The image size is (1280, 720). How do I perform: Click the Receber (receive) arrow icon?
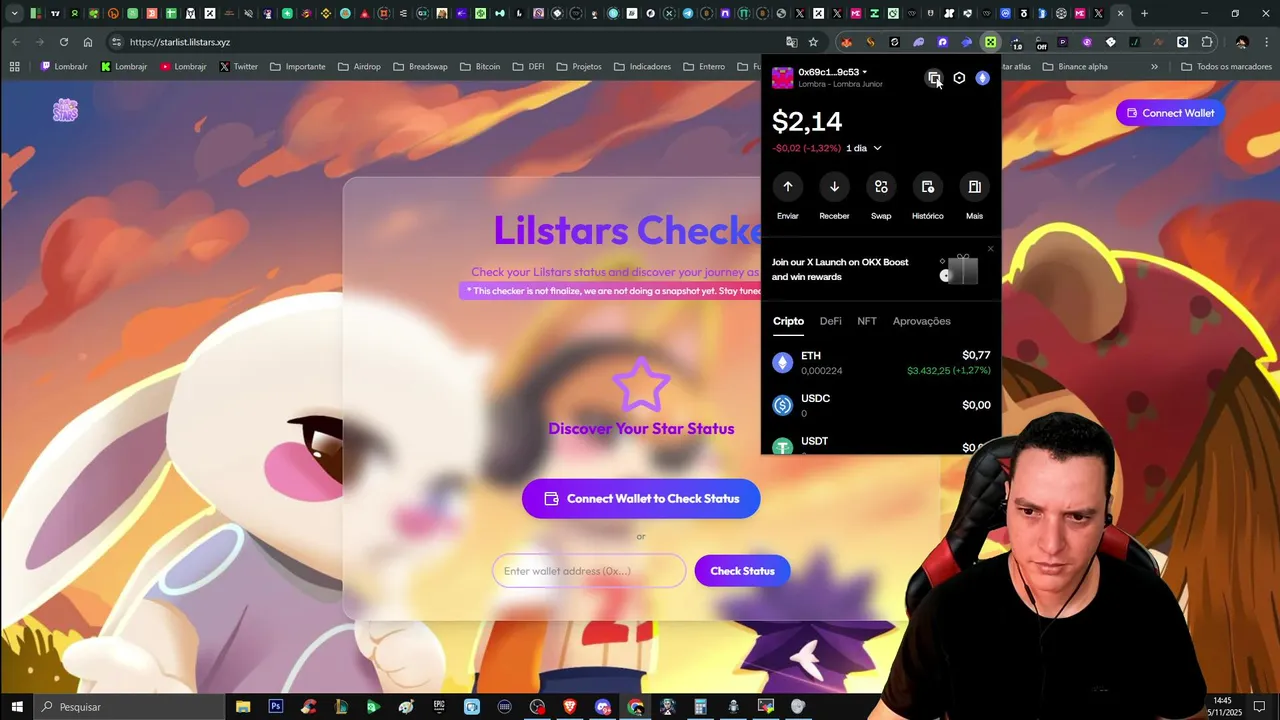pyautogui.click(x=834, y=187)
